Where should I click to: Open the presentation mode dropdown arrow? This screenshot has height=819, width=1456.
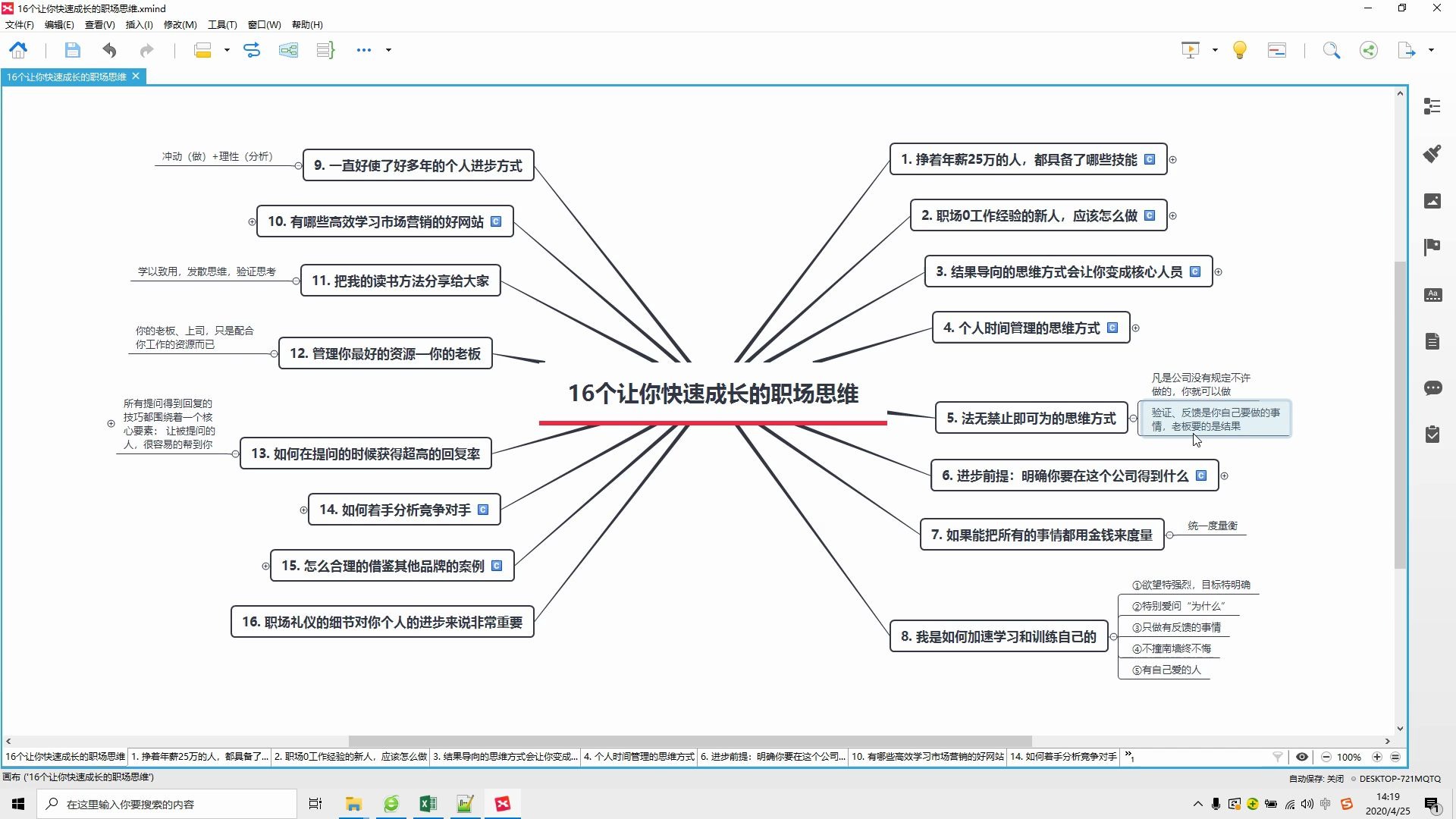click(x=1215, y=50)
